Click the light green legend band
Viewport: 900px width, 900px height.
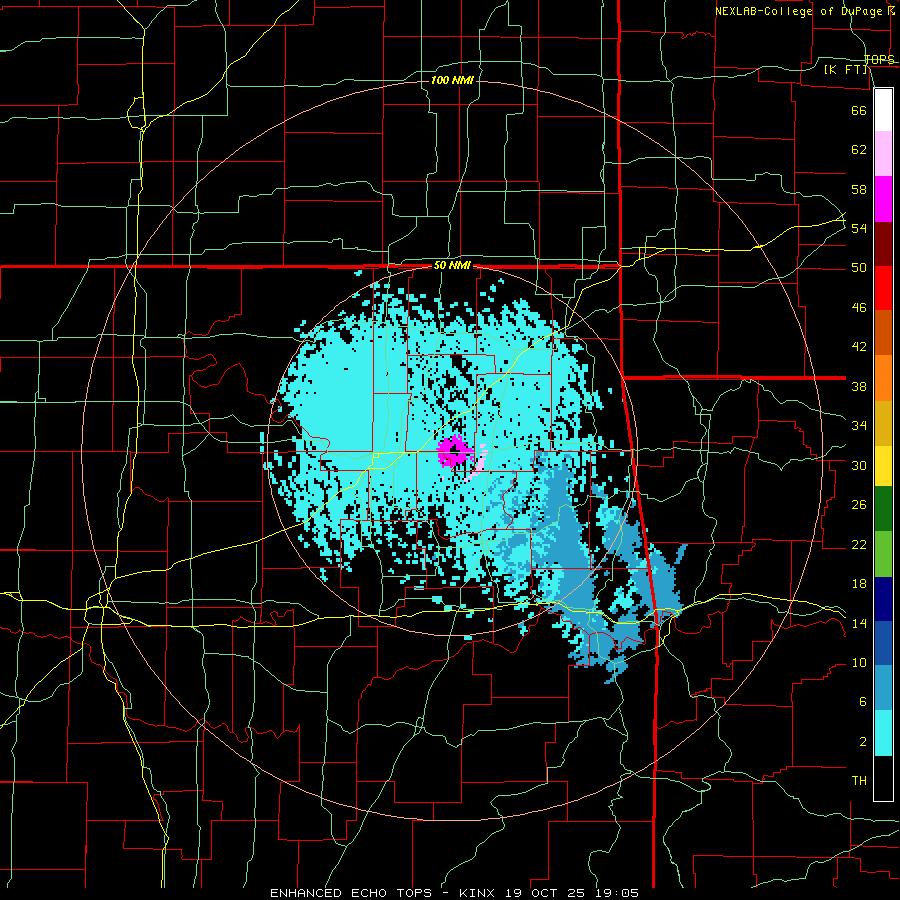pyautogui.click(x=883, y=554)
